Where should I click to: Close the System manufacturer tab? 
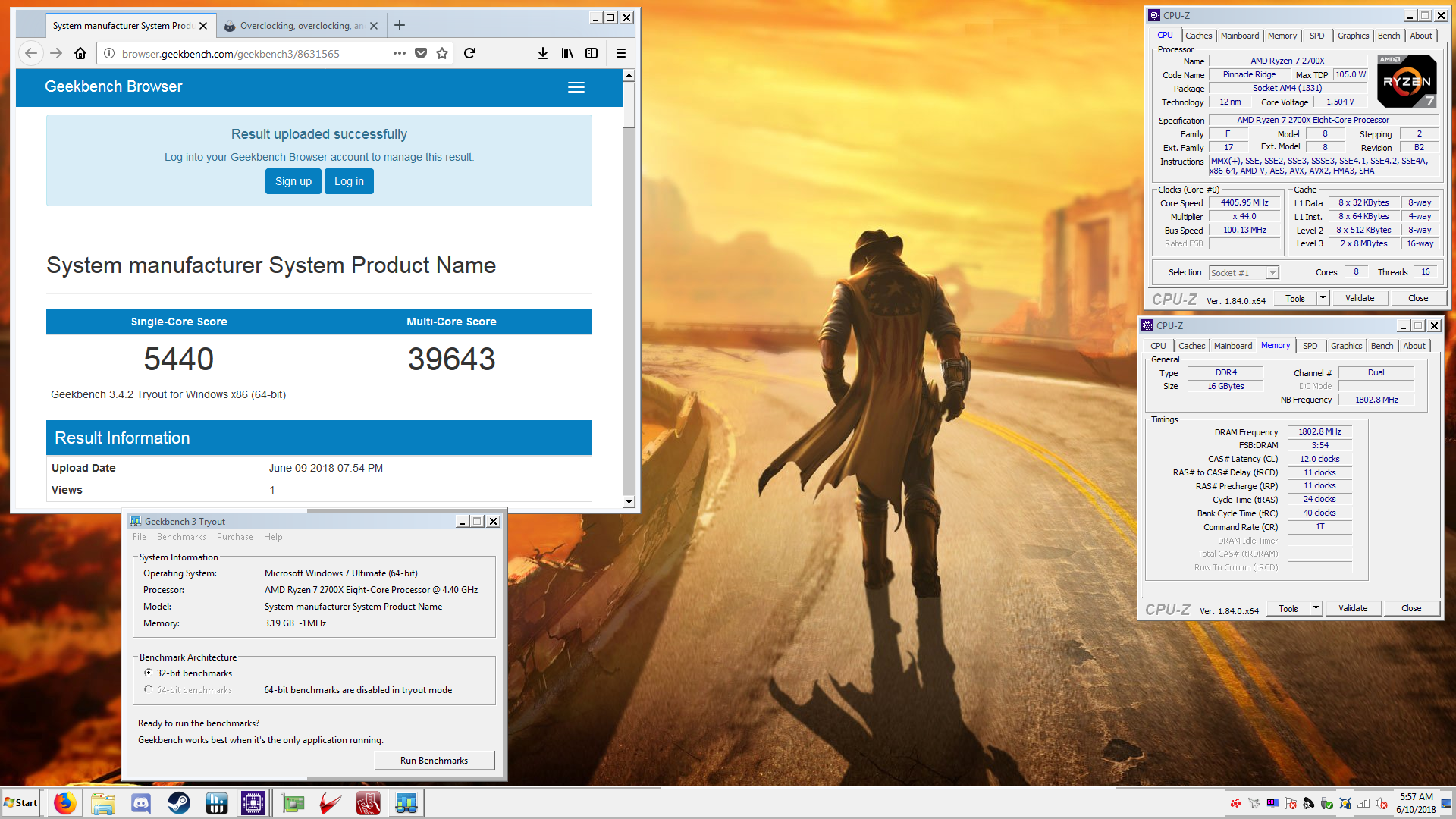pos(203,26)
